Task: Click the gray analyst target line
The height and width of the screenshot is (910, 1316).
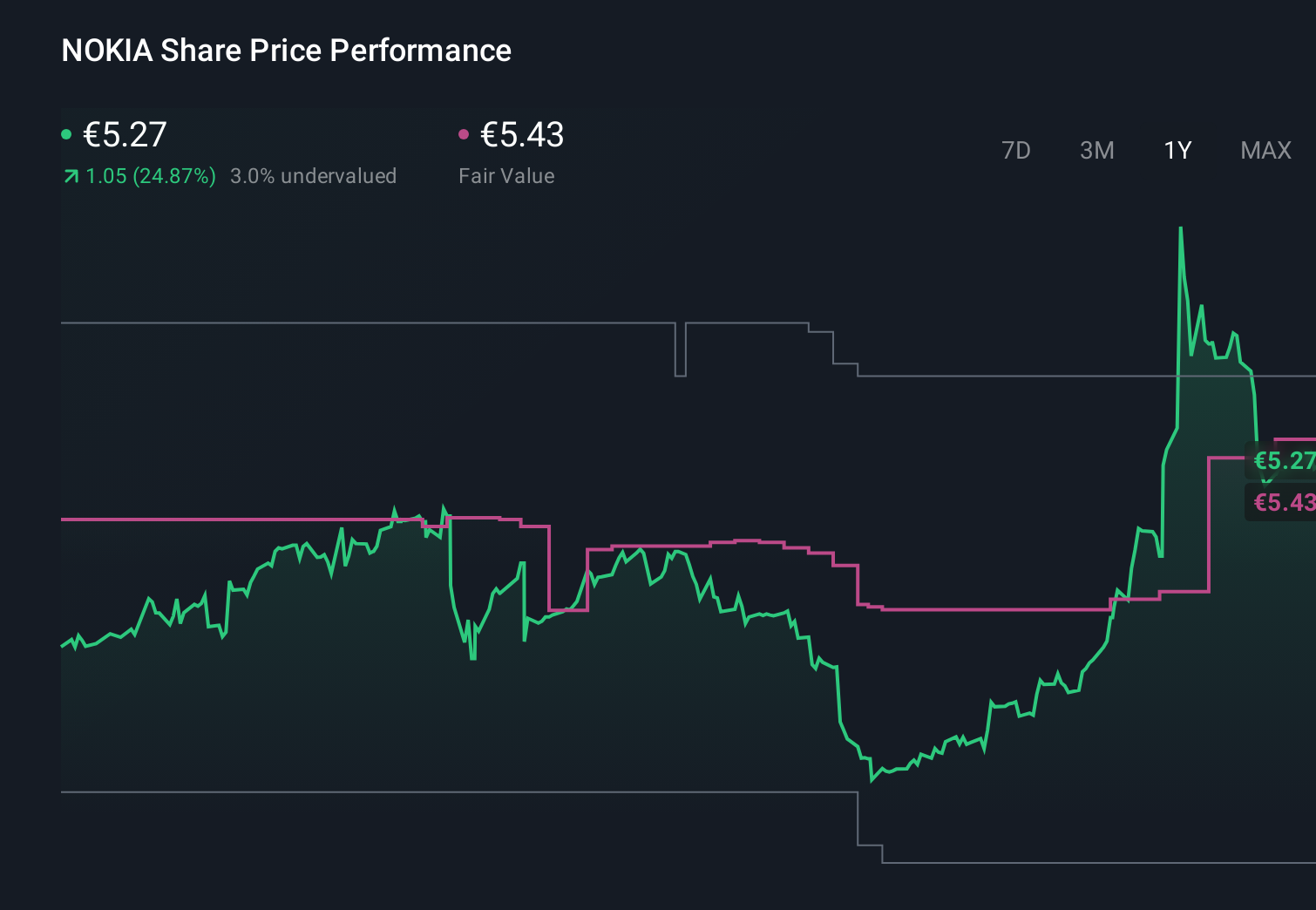Action: tap(349, 323)
